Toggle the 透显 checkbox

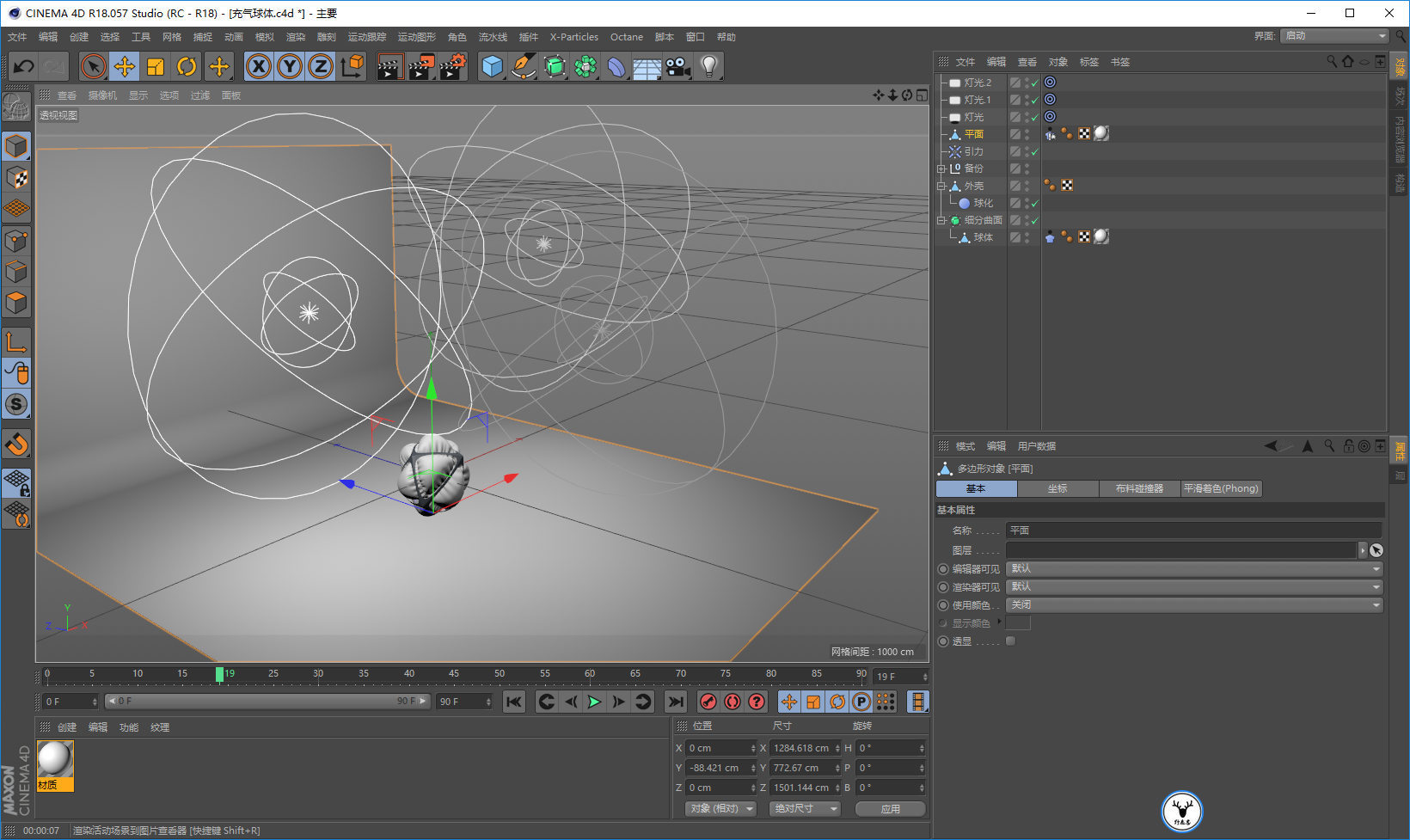pyautogui.click(x=1011, y=641)
